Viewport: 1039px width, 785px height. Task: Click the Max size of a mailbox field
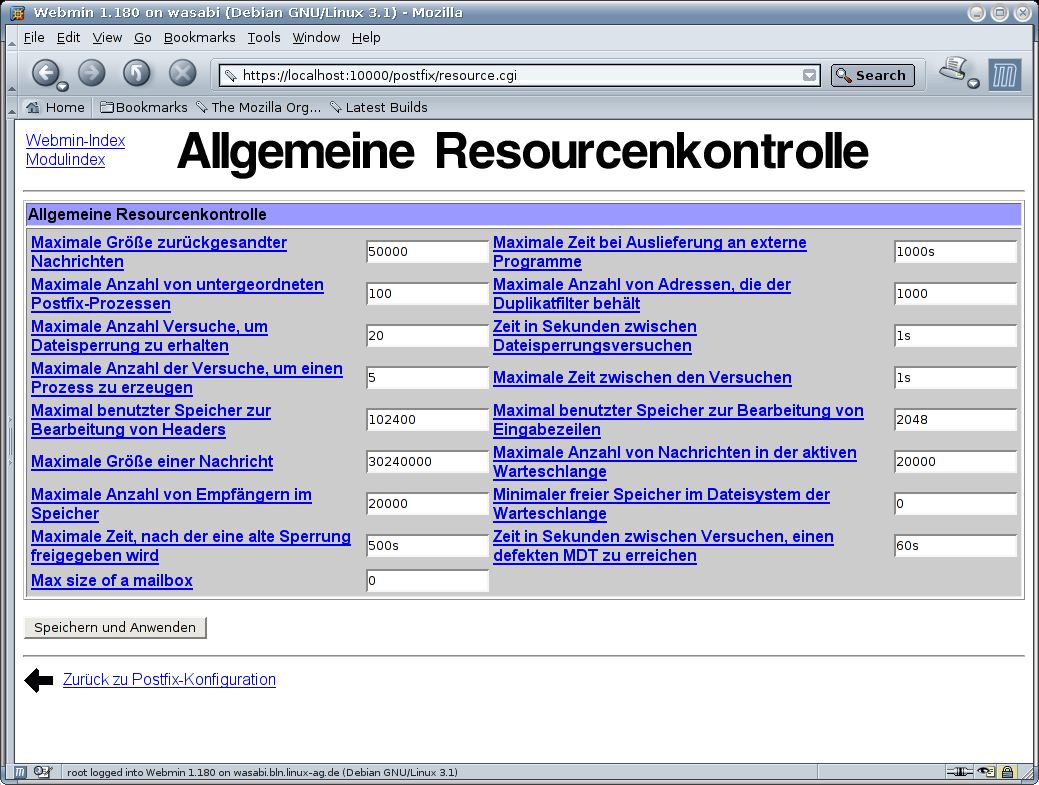click(427, 580)
